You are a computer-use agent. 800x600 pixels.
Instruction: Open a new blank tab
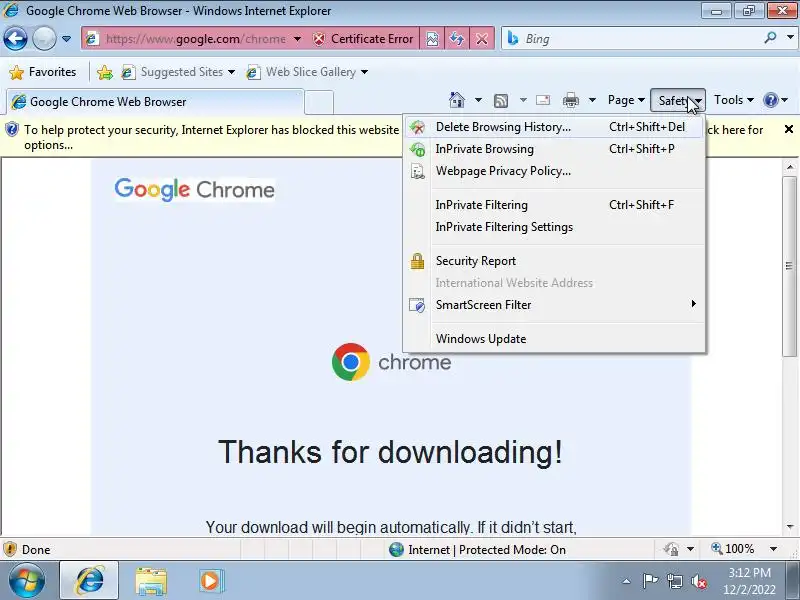pyautogui.click(x=319, y=102)
